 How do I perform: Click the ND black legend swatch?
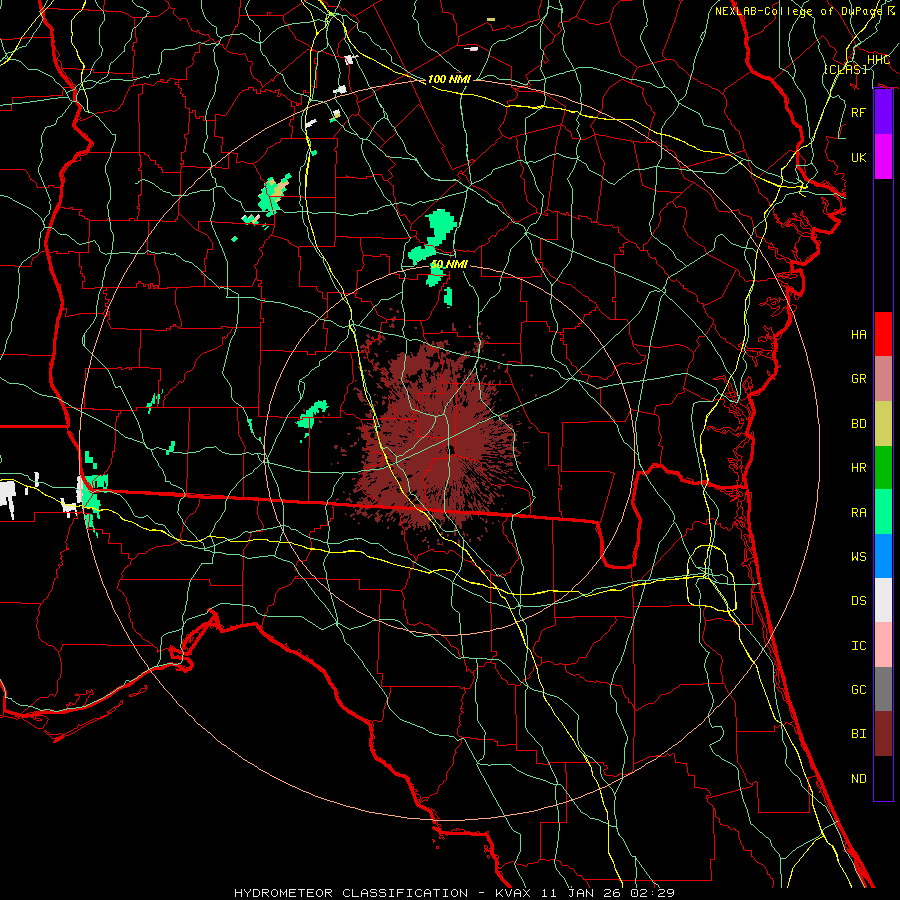(x=883, y=778)
